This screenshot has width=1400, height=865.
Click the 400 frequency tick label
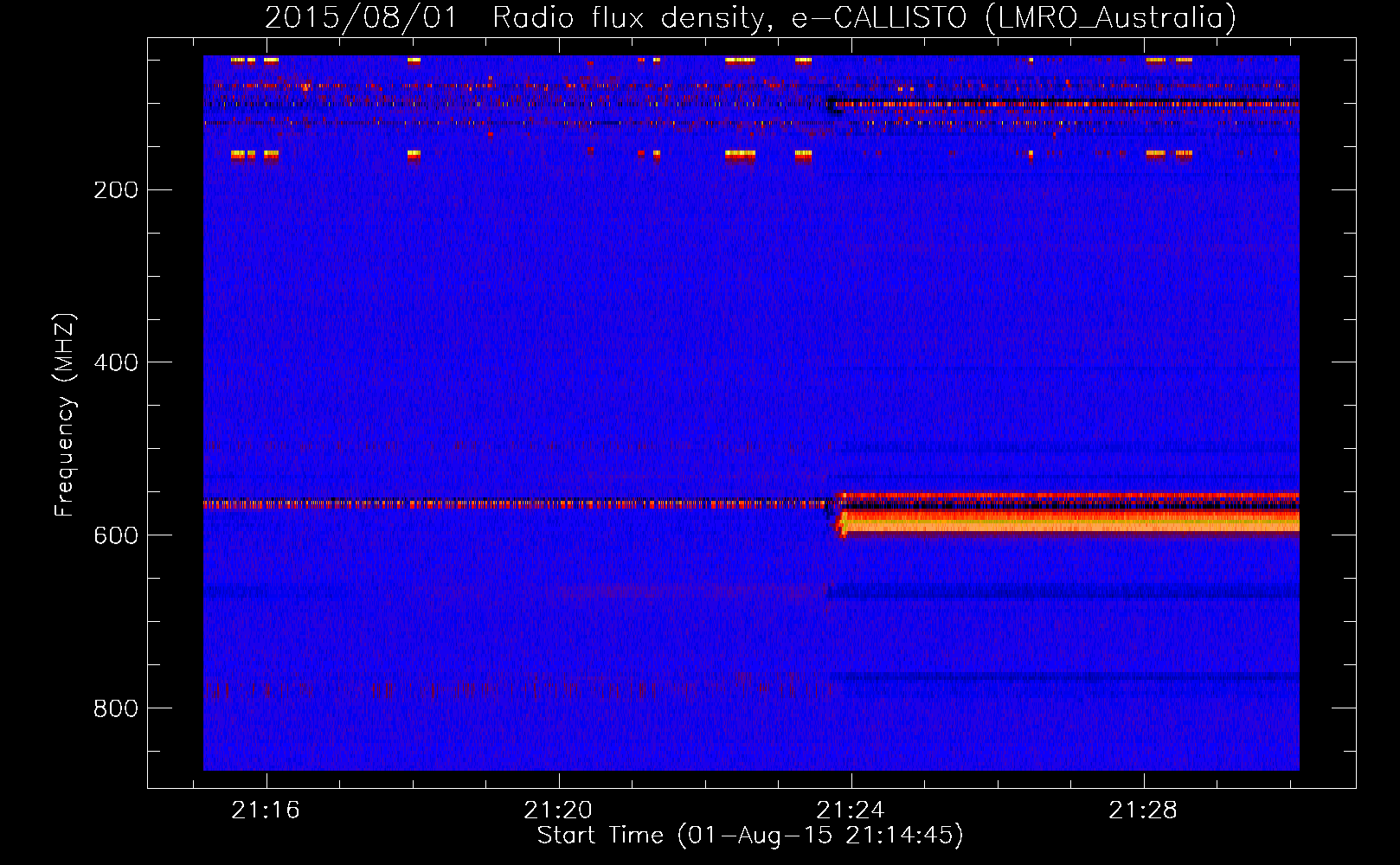pyautogui.click(x=116, y=362)
